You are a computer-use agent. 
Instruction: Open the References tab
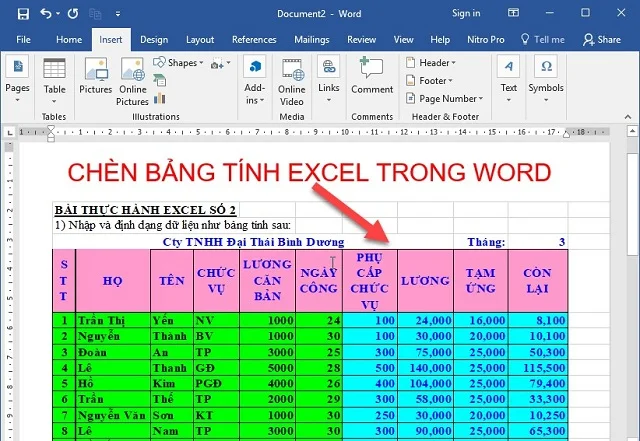click(x=254, y=40)
